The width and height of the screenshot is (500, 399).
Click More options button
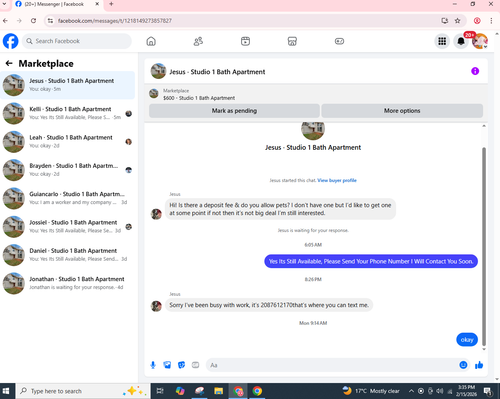402,111
